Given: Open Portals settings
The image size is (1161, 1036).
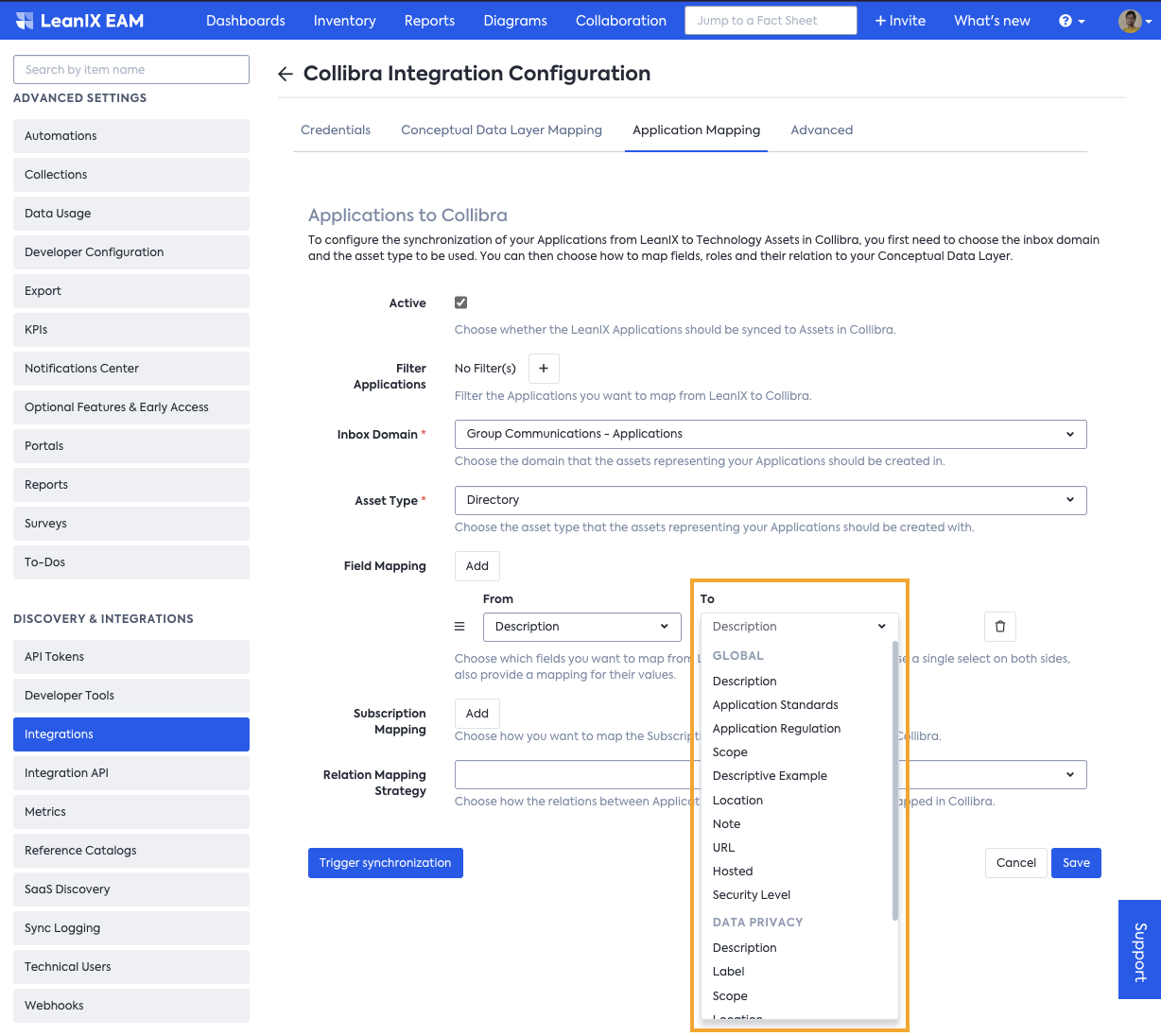Looking at the screenshot, I should (131, 446).
